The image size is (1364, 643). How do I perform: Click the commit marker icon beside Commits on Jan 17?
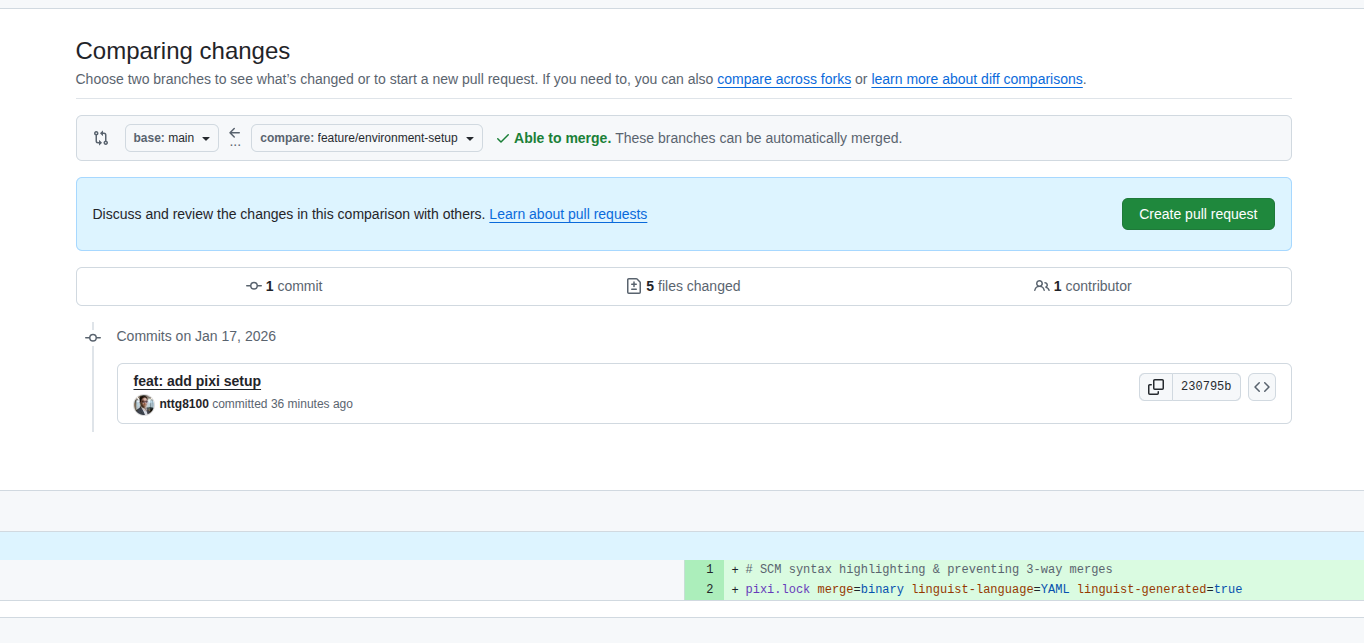click(93, 337)
